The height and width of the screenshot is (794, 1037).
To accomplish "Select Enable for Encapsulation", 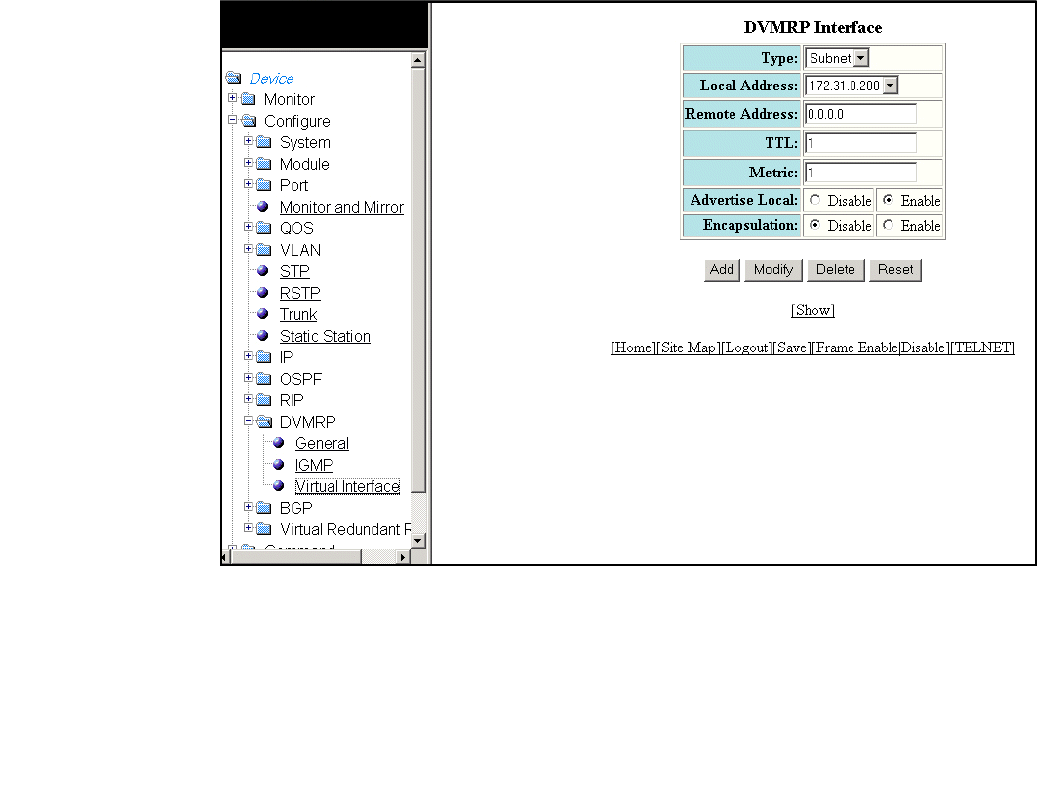I will 888,225.
